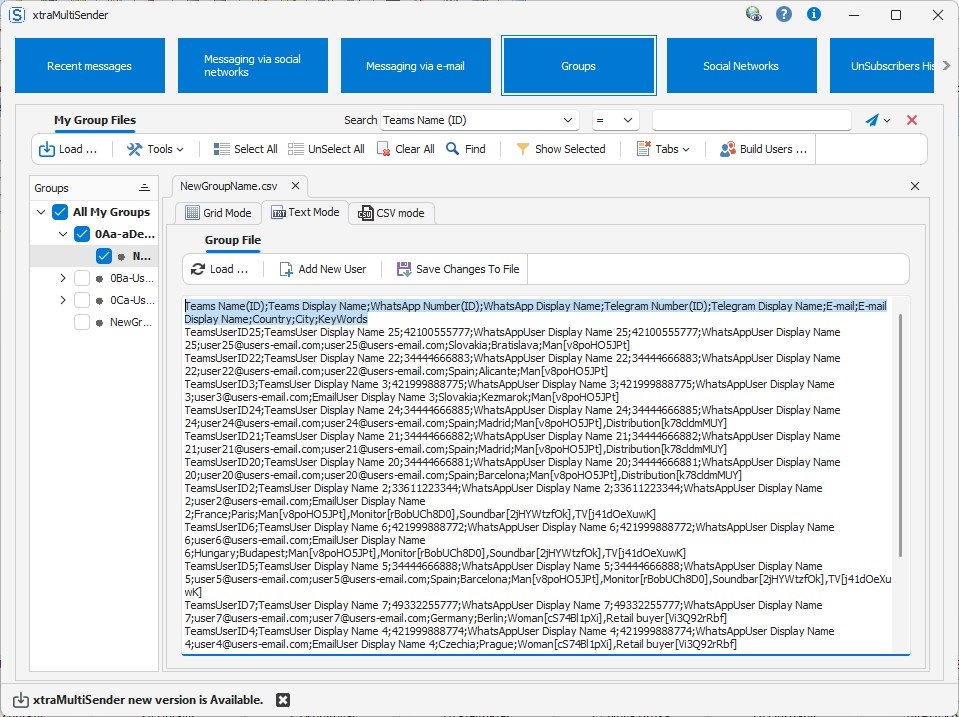
Task: Open the Recent messages section
Action: tap(90, 65)
